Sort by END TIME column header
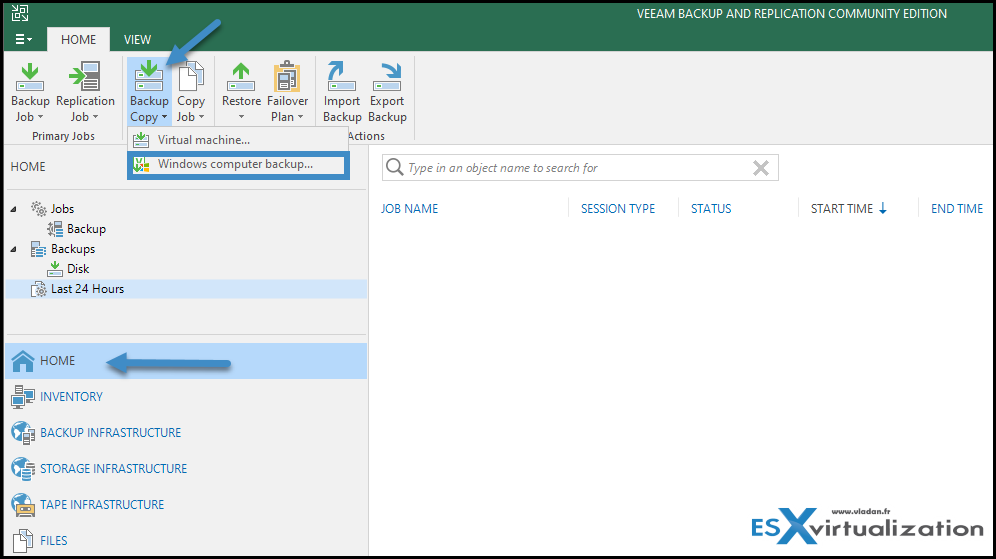Screen dimensions: 996x559 [957, 209]
